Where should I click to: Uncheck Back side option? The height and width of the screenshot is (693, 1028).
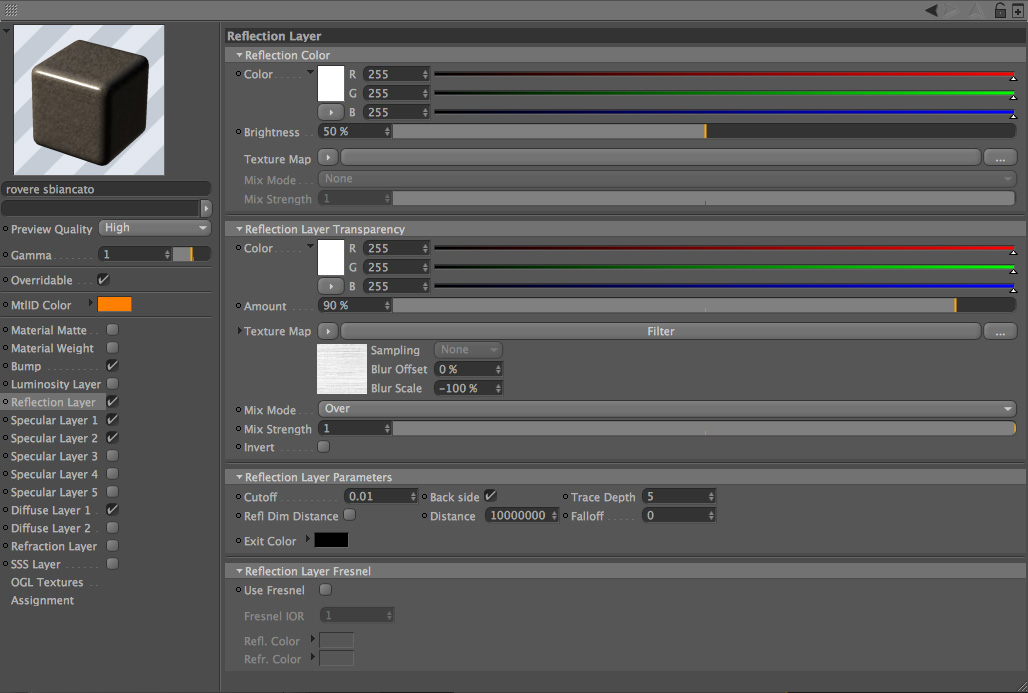490,496
